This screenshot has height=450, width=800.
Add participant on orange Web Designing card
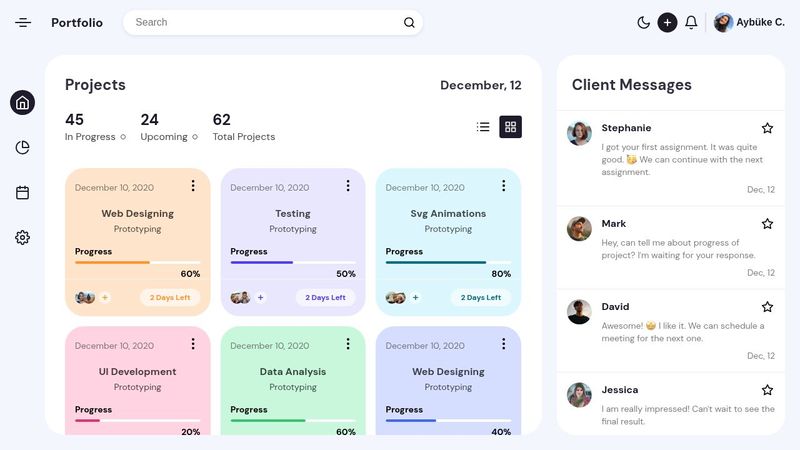(x=105, y=297)
